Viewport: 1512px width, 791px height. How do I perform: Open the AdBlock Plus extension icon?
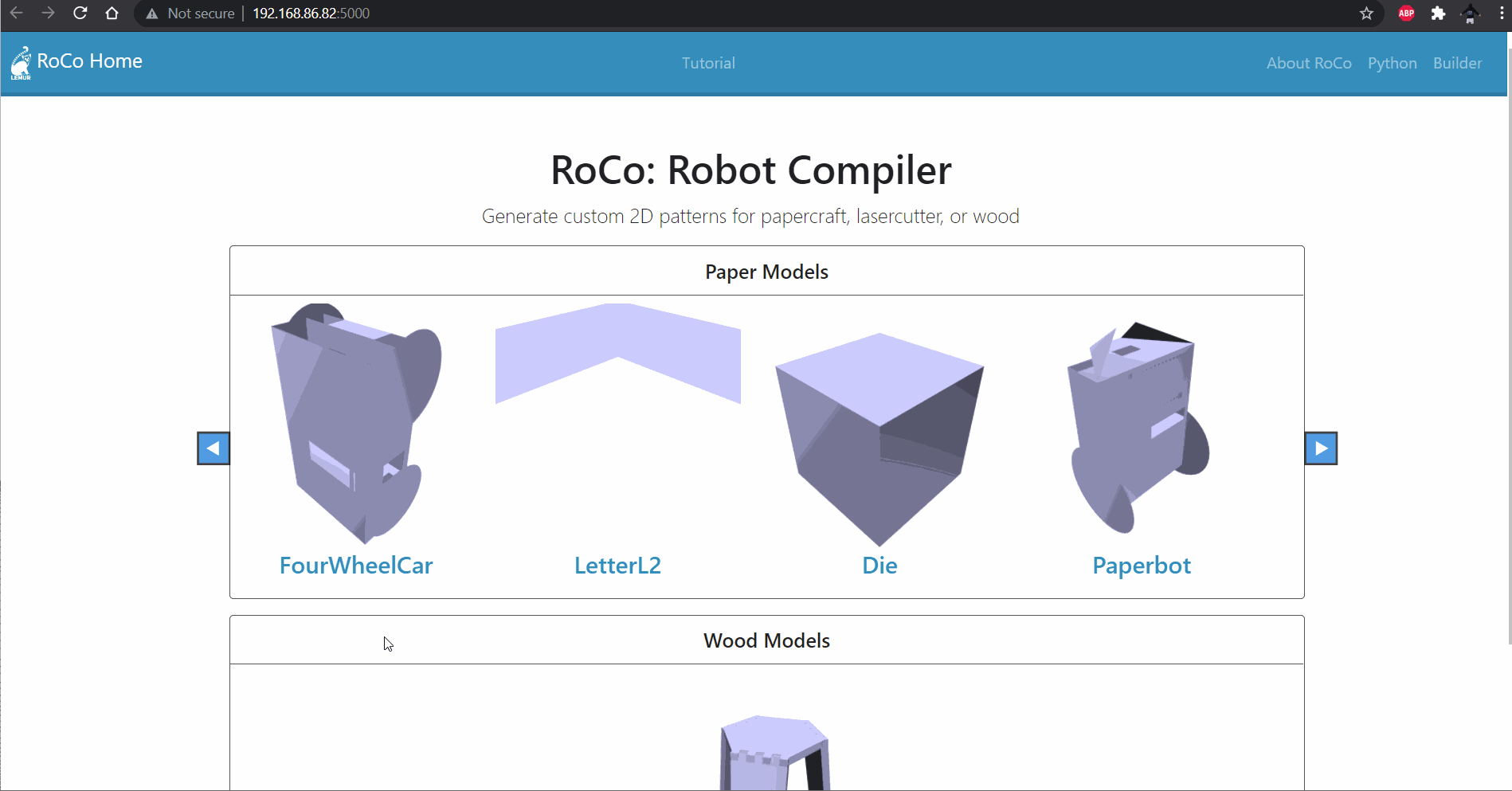(1406, 14)
